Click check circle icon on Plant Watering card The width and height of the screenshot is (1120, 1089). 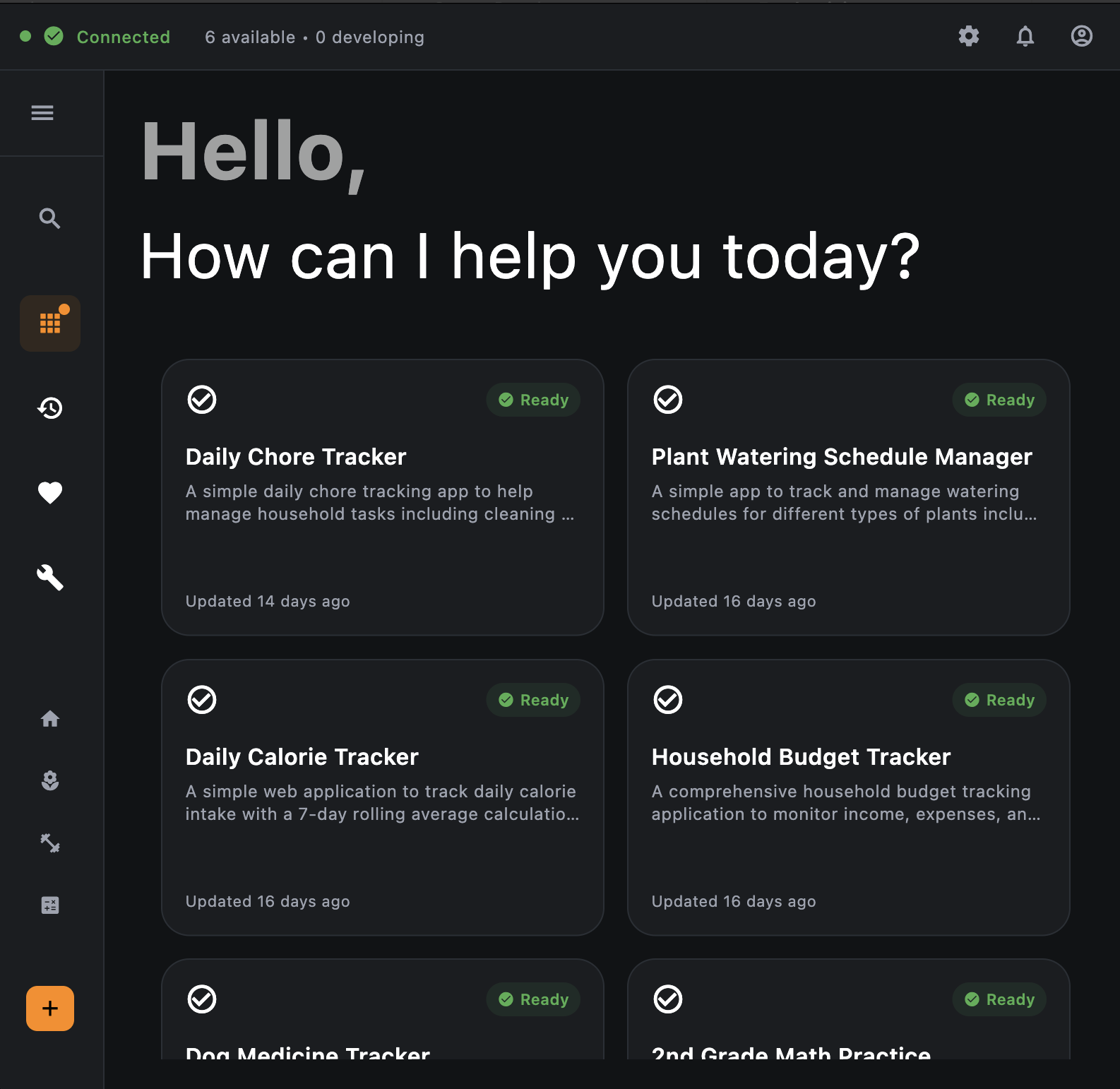(668, 400)
